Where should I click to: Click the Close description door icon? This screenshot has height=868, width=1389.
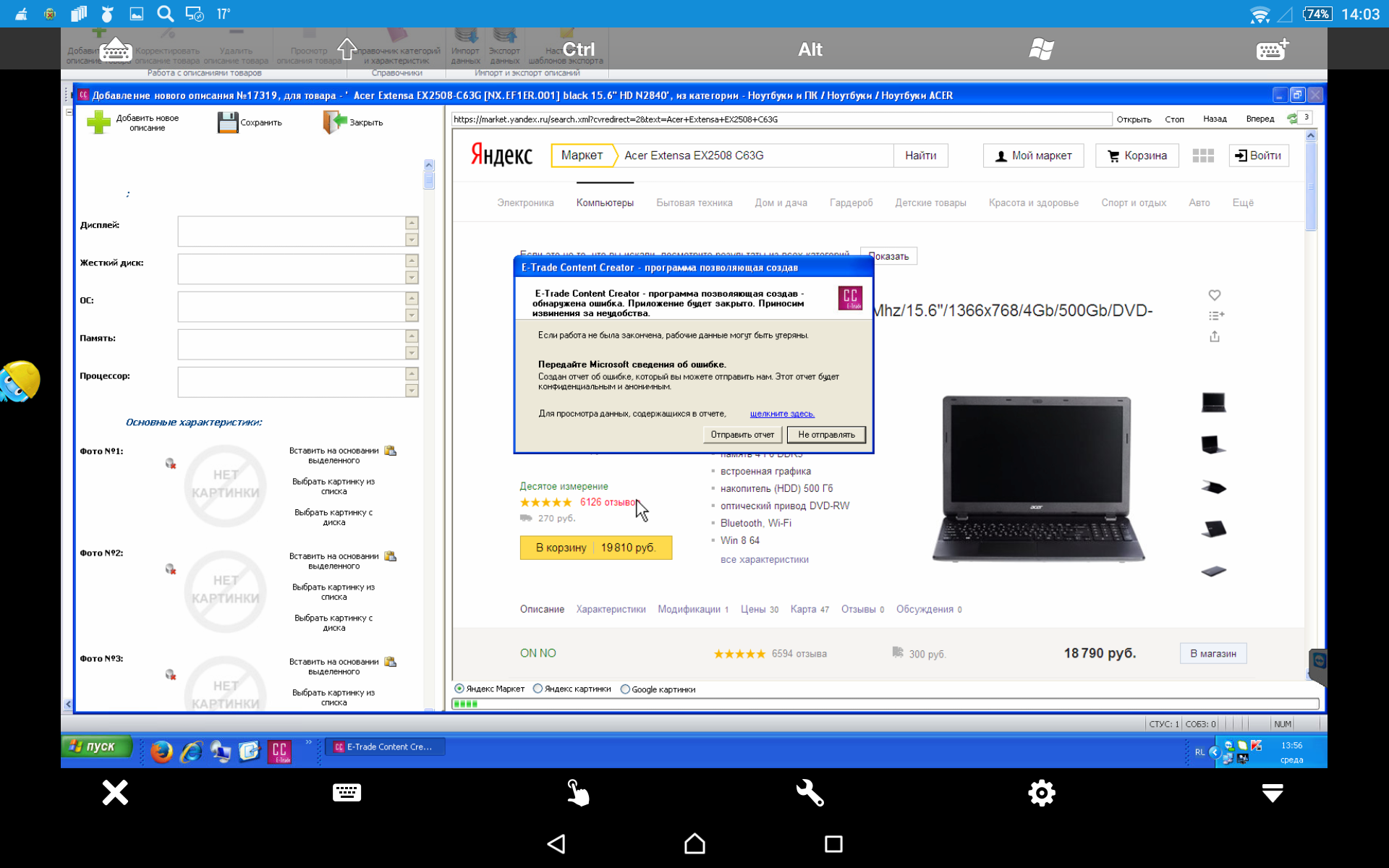(x=335, y=122)
